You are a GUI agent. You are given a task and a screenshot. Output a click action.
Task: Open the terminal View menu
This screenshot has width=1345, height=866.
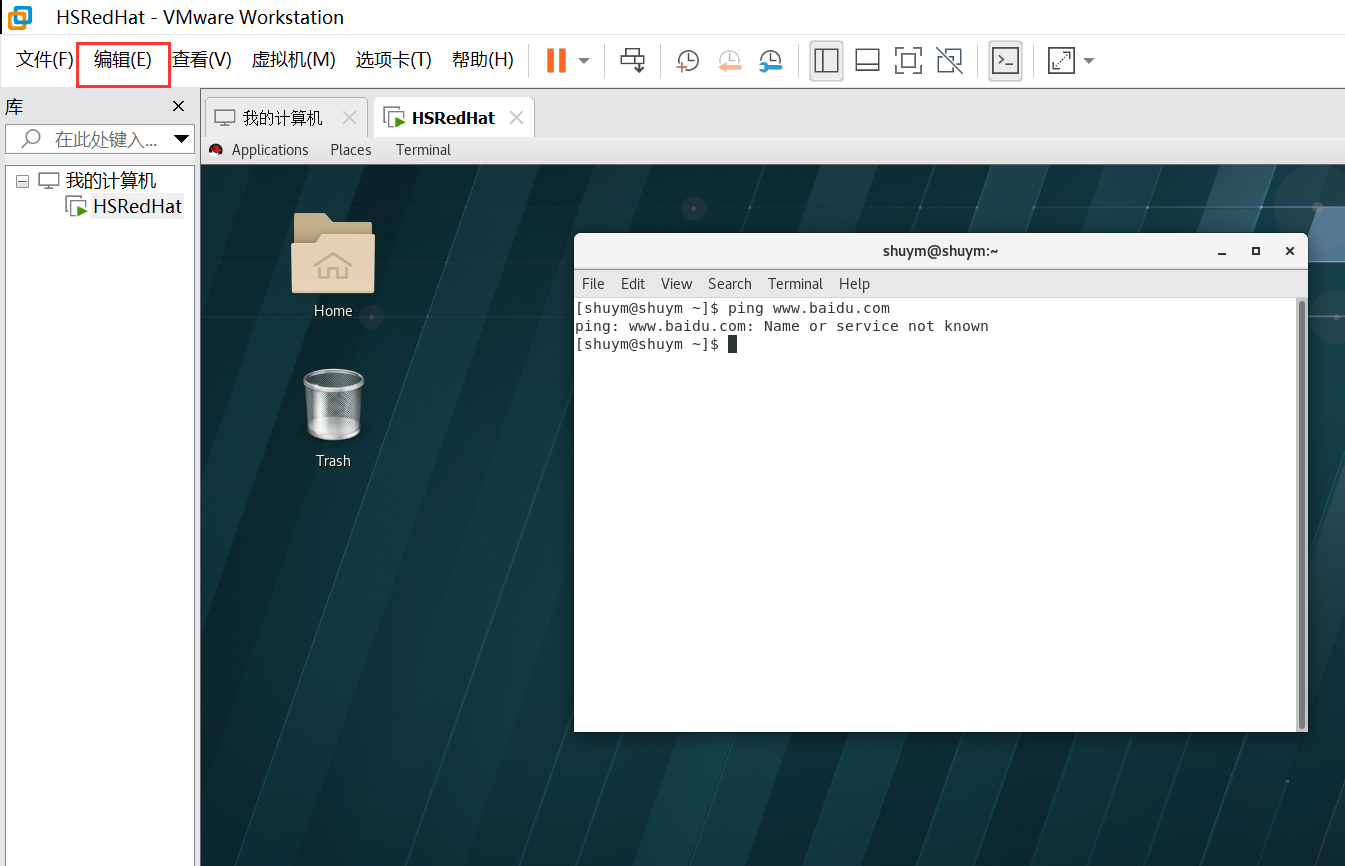[x=677, y=284]
